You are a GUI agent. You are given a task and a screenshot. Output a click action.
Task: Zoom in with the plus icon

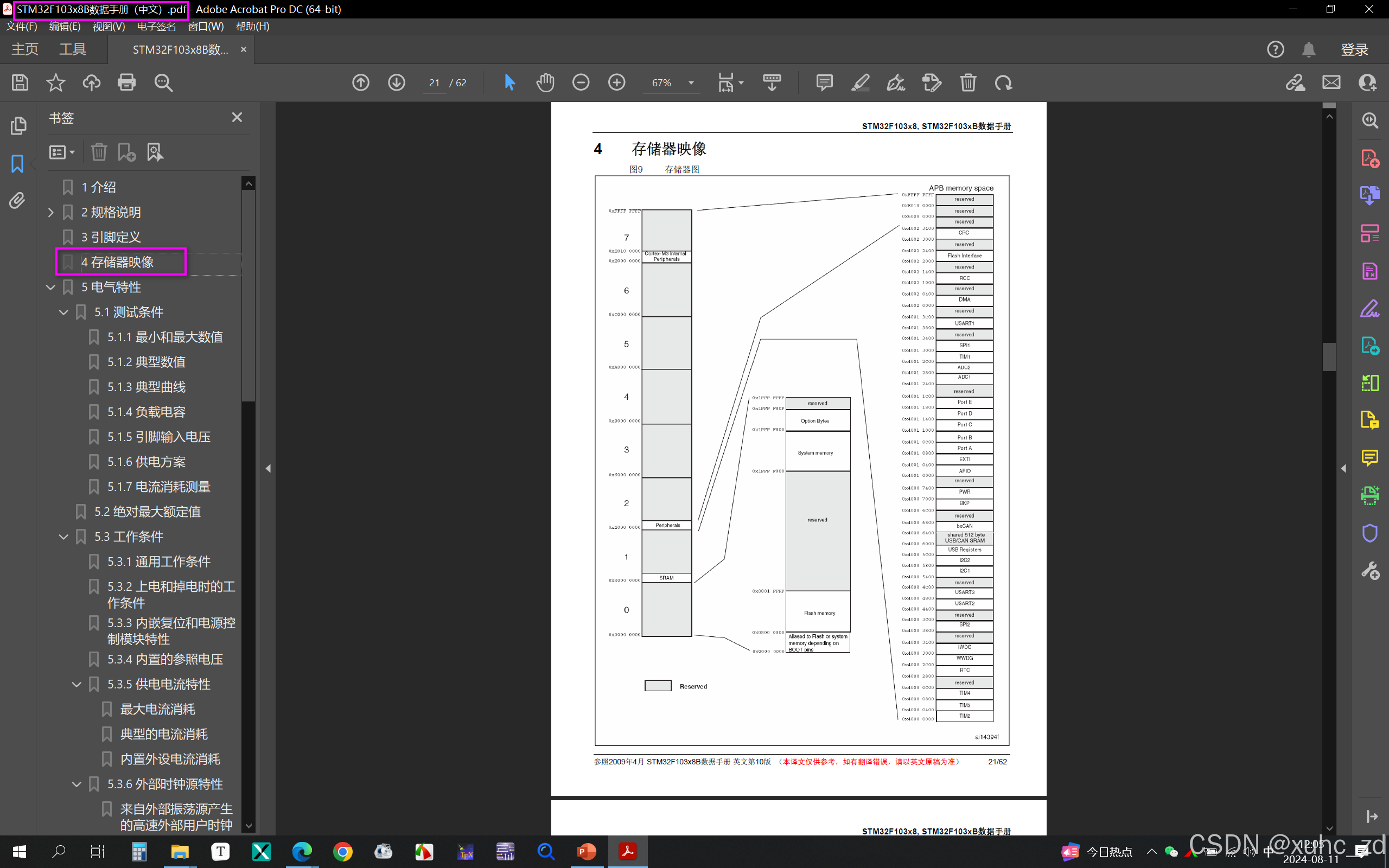pos(617,82)
